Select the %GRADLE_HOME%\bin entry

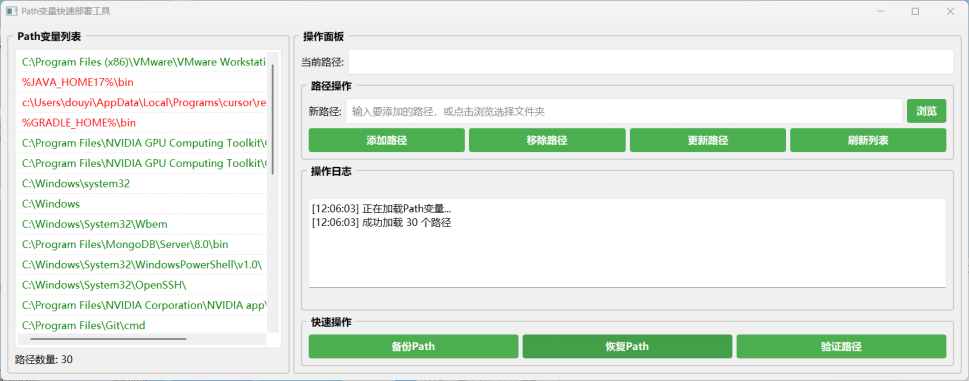pyautogui.click(x=143, y=123)
